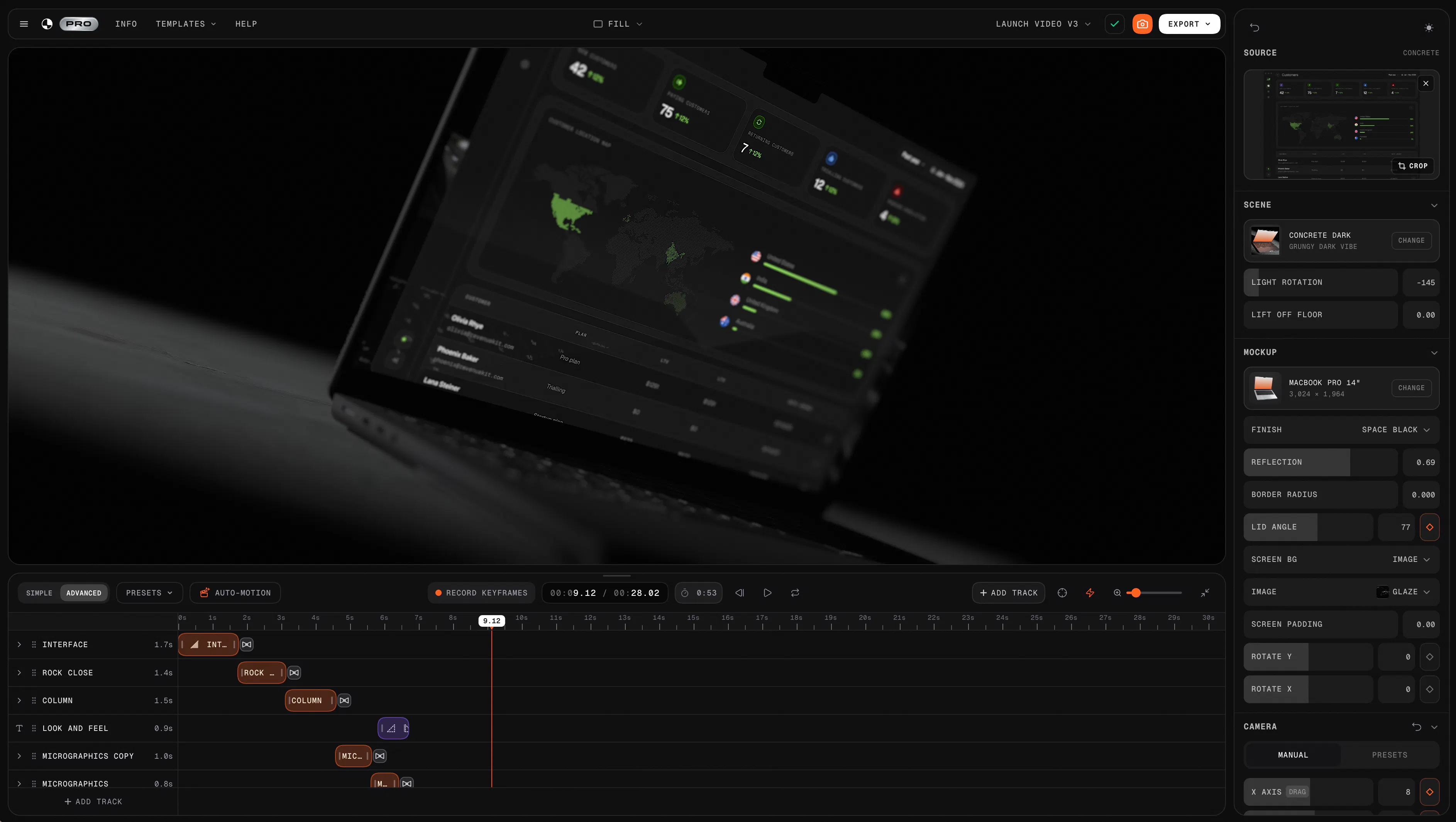Viewport: 1456px width, 822px height.
Task: Toggle the X Axis keyframe diamond
Action: tap(1429, 792)
